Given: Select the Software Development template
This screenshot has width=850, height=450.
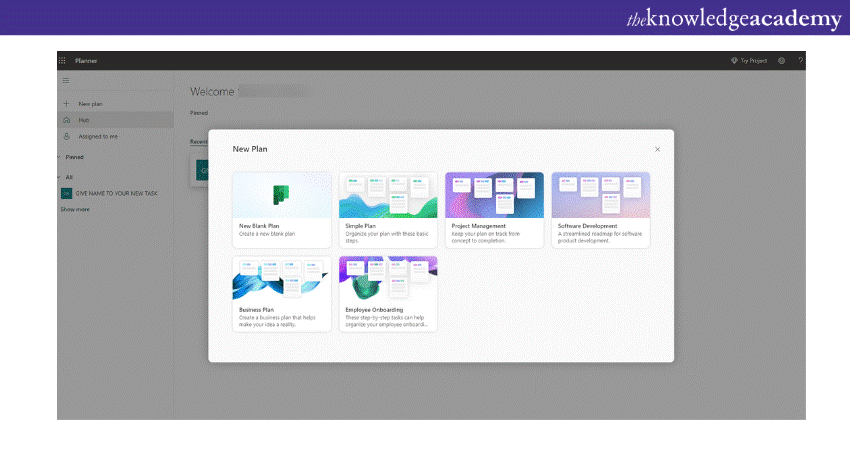Looking at the screenshot, I should tap(600, 209).
